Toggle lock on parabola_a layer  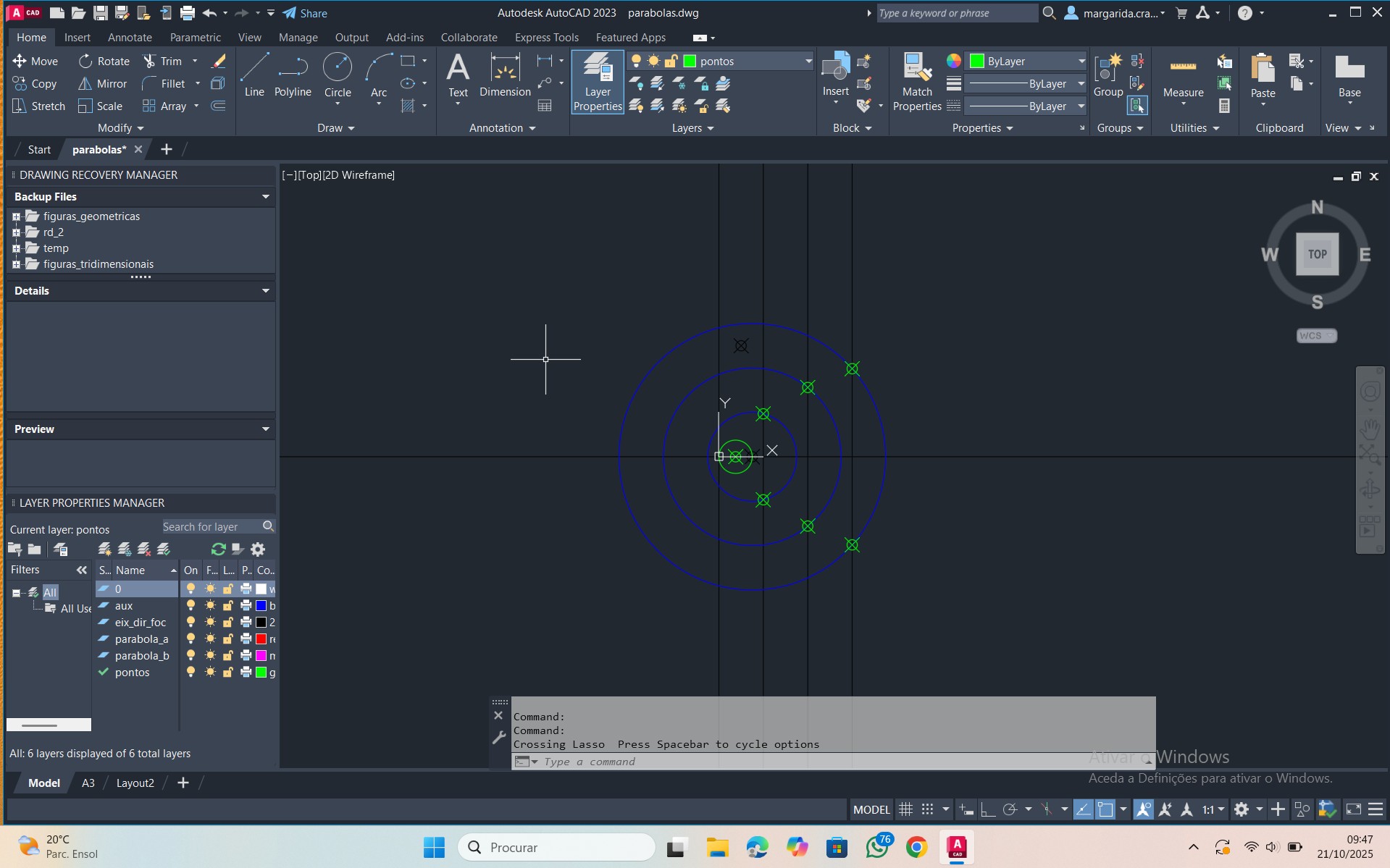[227, 639]
